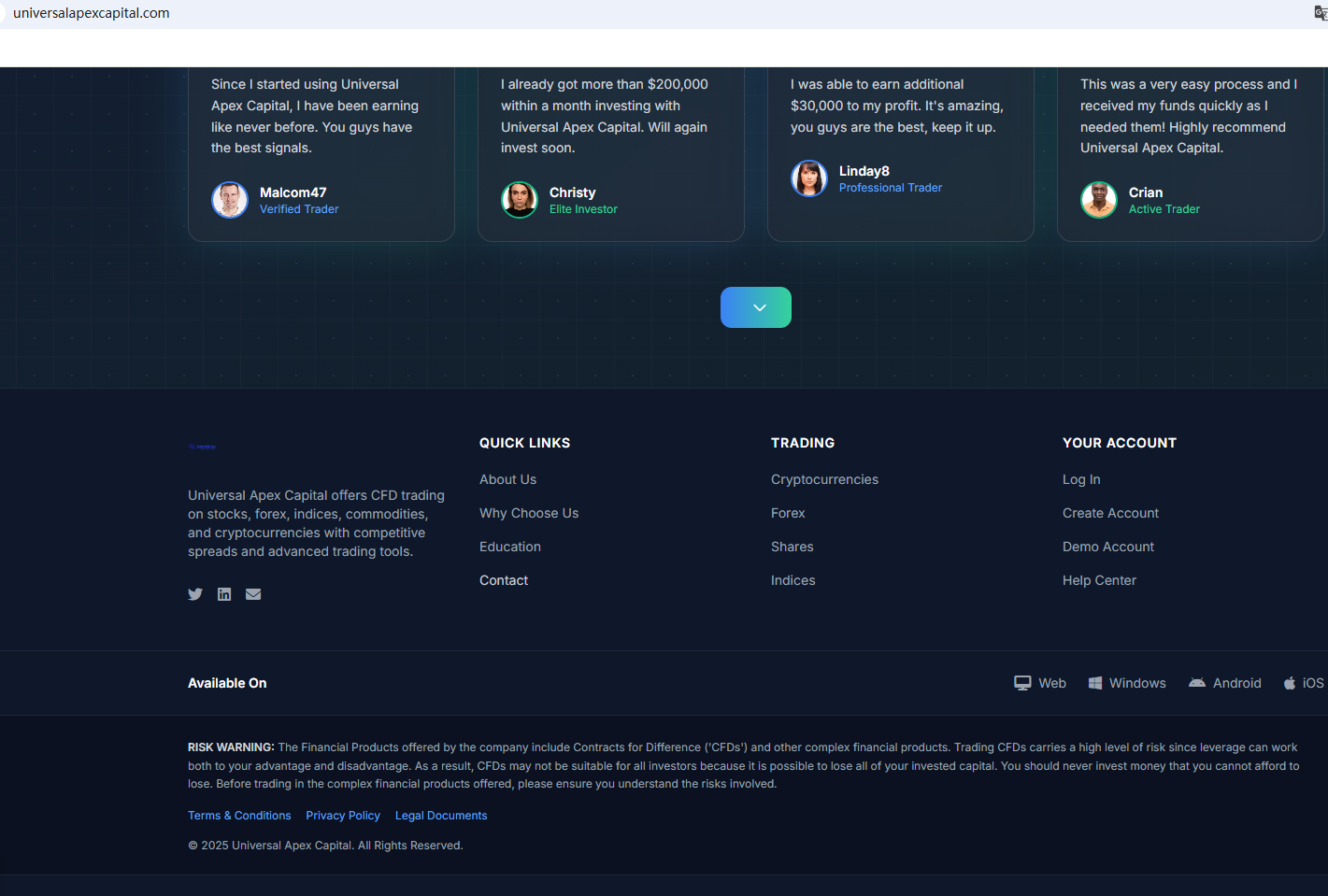Select the Web platform monitor icon

pyautogui.click(x=1022, y=683)
